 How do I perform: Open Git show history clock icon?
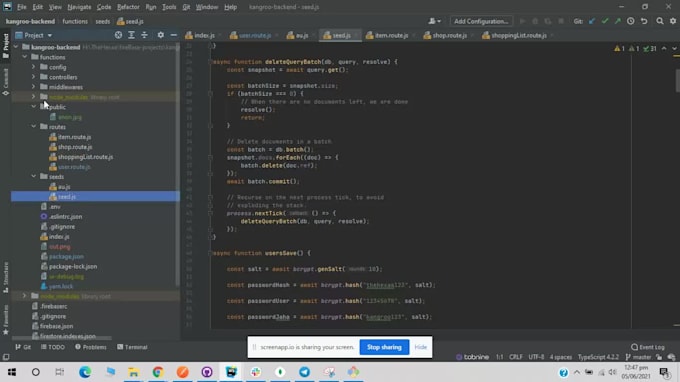631,21
